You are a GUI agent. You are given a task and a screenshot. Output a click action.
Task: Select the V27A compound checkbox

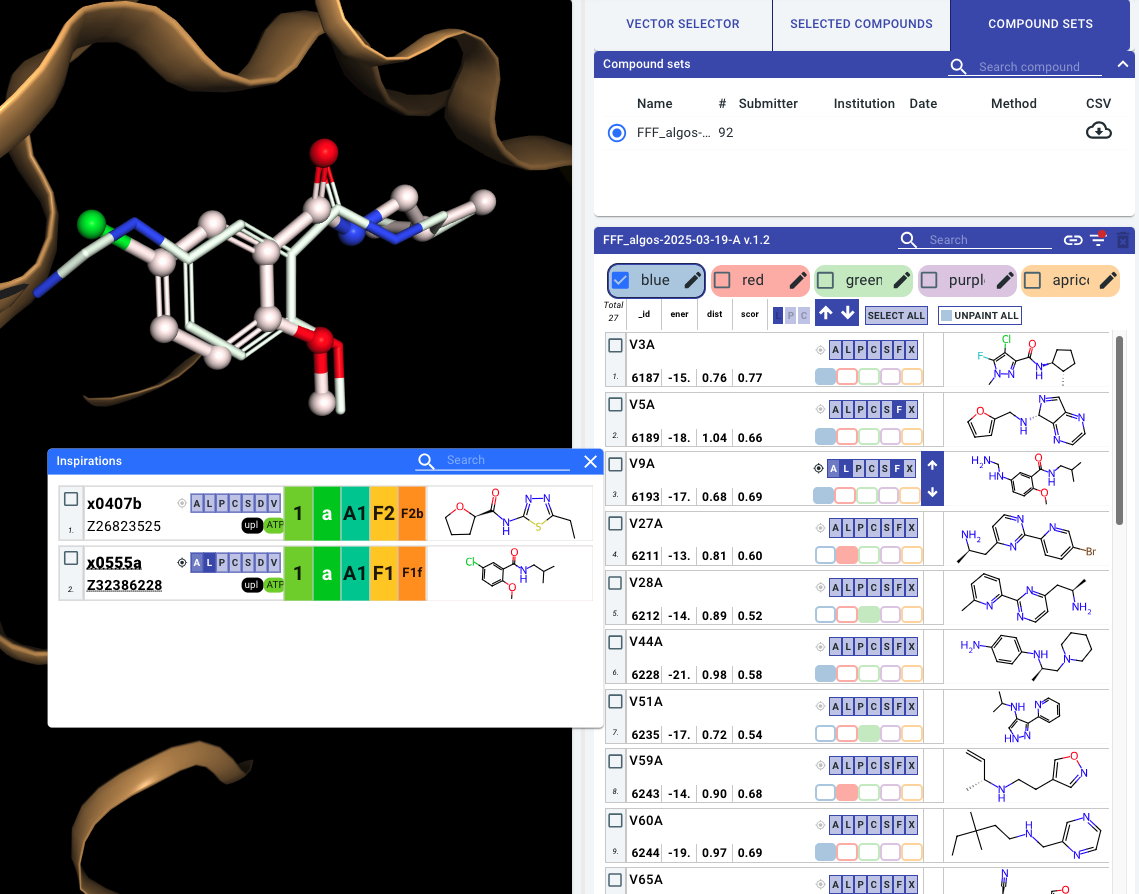click(x=615, y=523)
